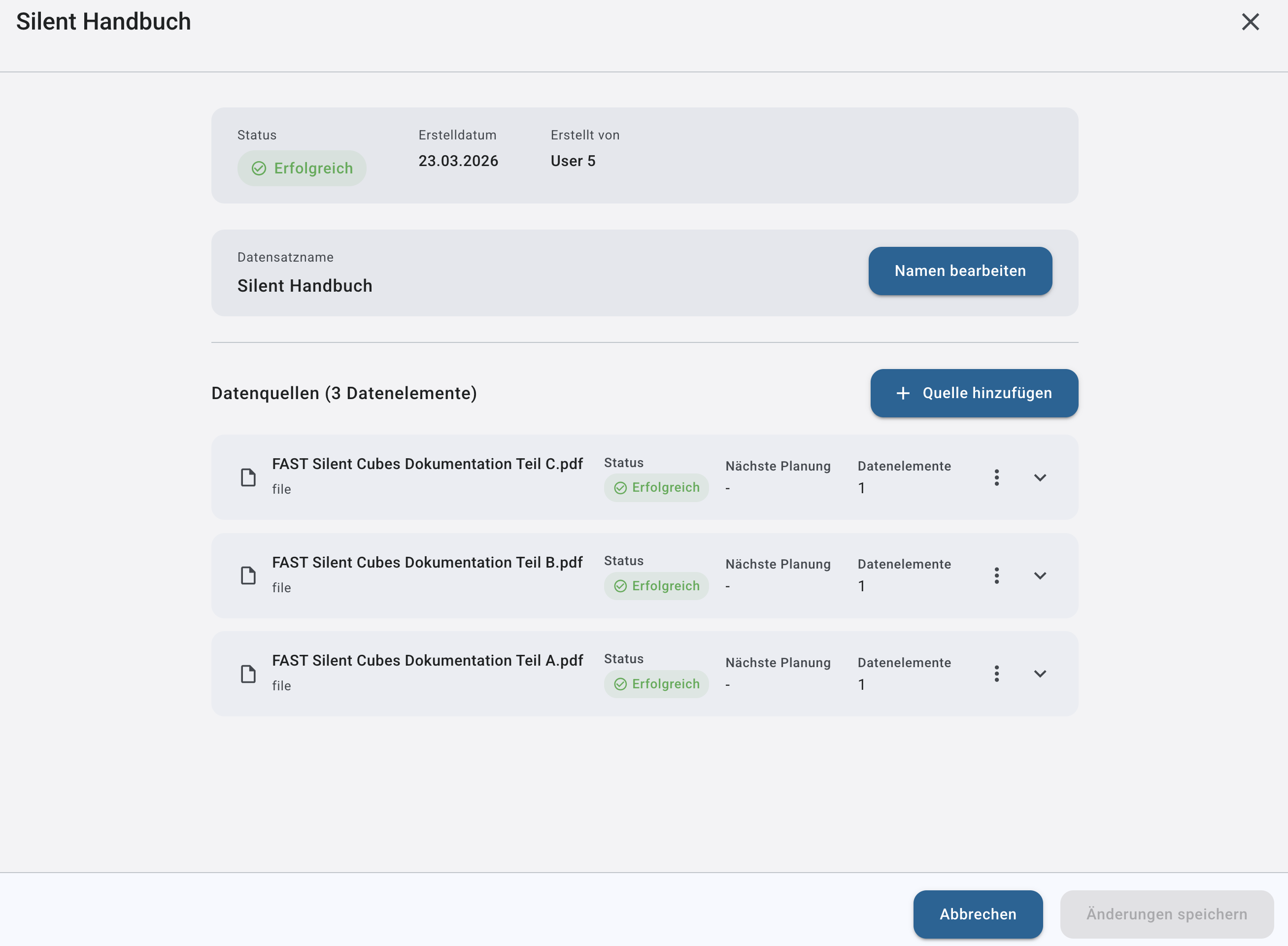
Task: Click the plus icon in Quelle hinzufügen
Action: 903,393
